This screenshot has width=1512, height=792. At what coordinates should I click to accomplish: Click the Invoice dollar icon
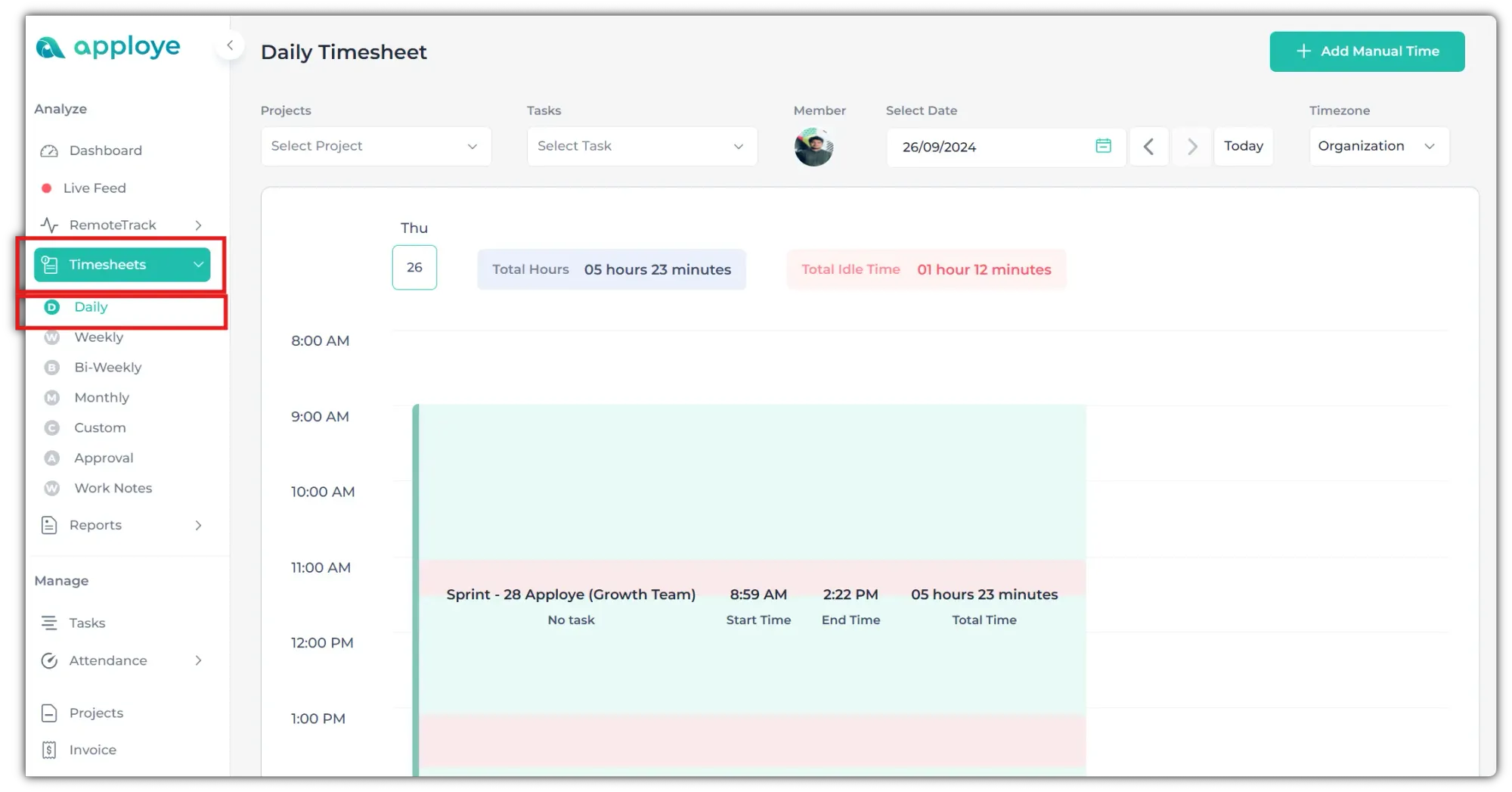pos(49,750)
